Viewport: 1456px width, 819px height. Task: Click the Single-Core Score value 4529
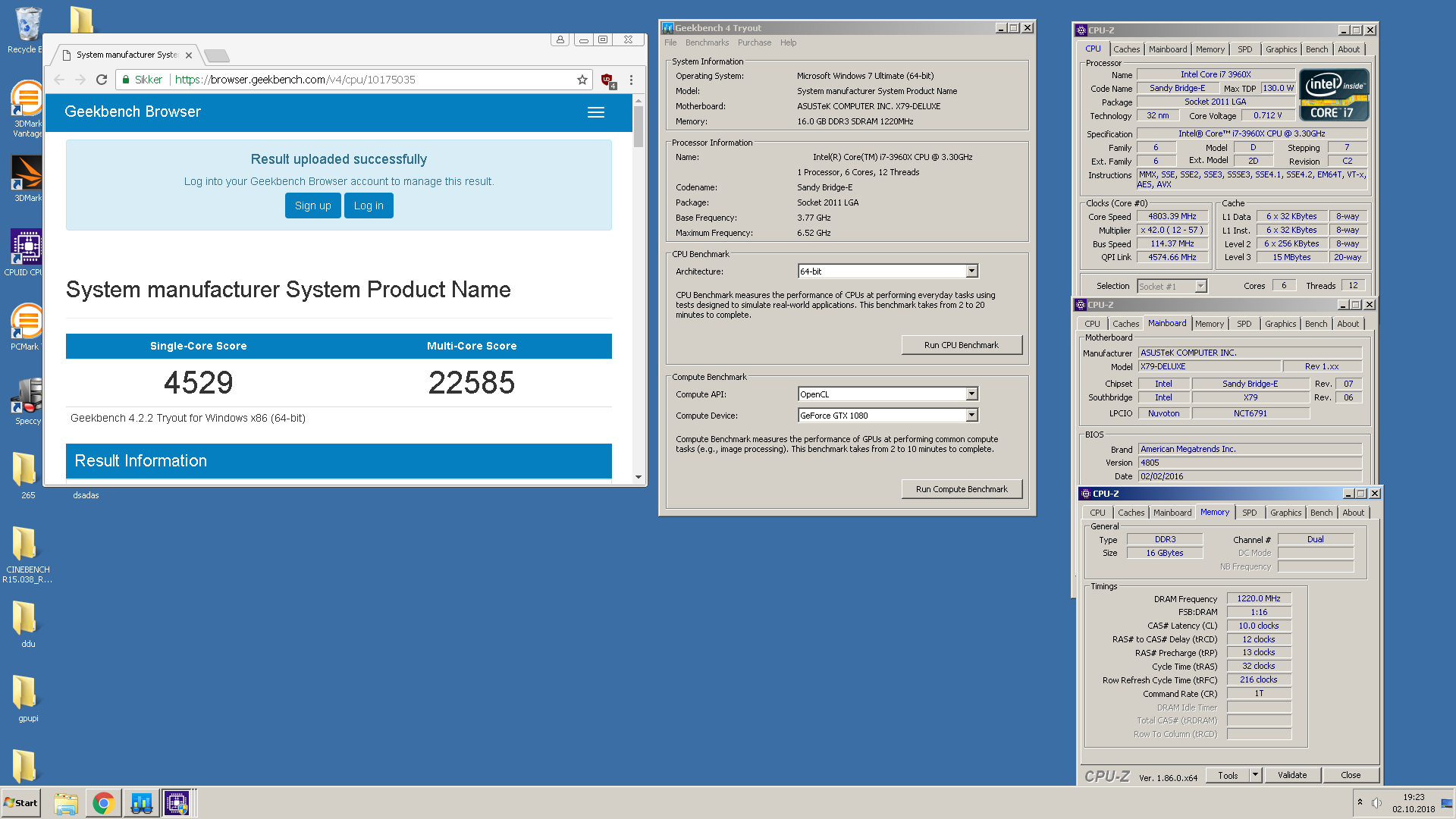(x=199, y=382)
